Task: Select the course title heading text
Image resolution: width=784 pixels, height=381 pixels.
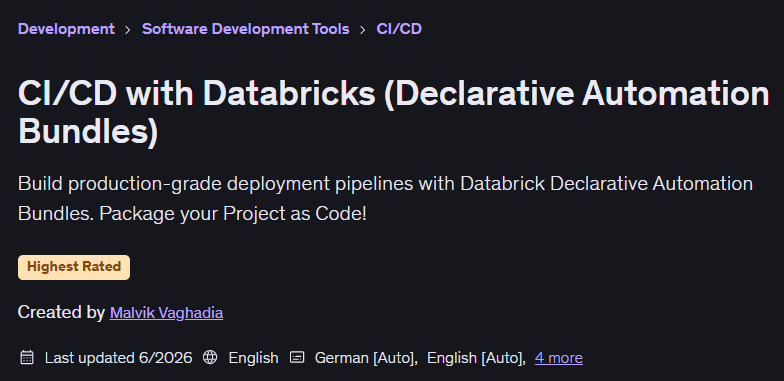Action: [394, 114]
